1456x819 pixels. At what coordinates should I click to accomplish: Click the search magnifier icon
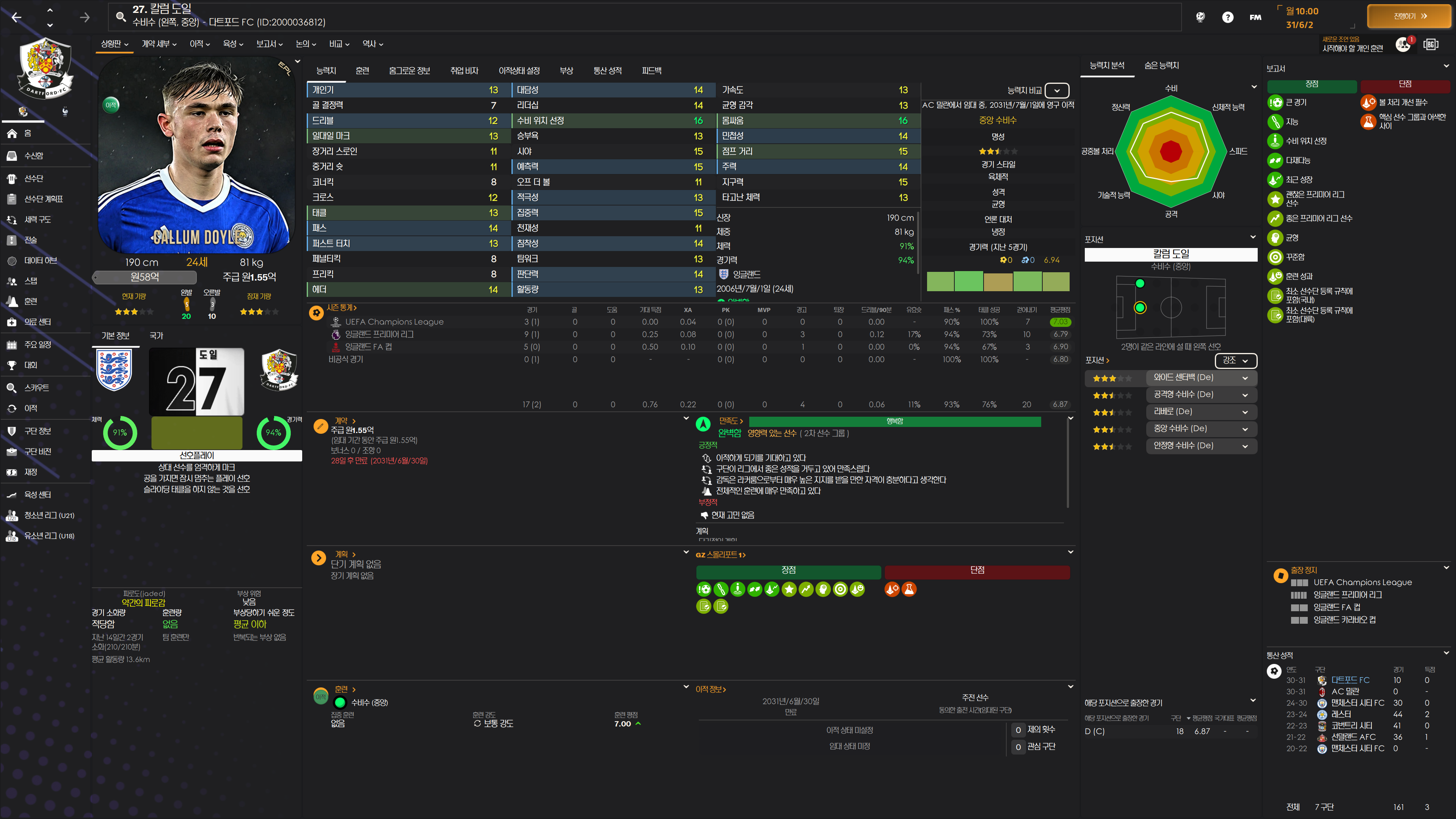(121, 17)
